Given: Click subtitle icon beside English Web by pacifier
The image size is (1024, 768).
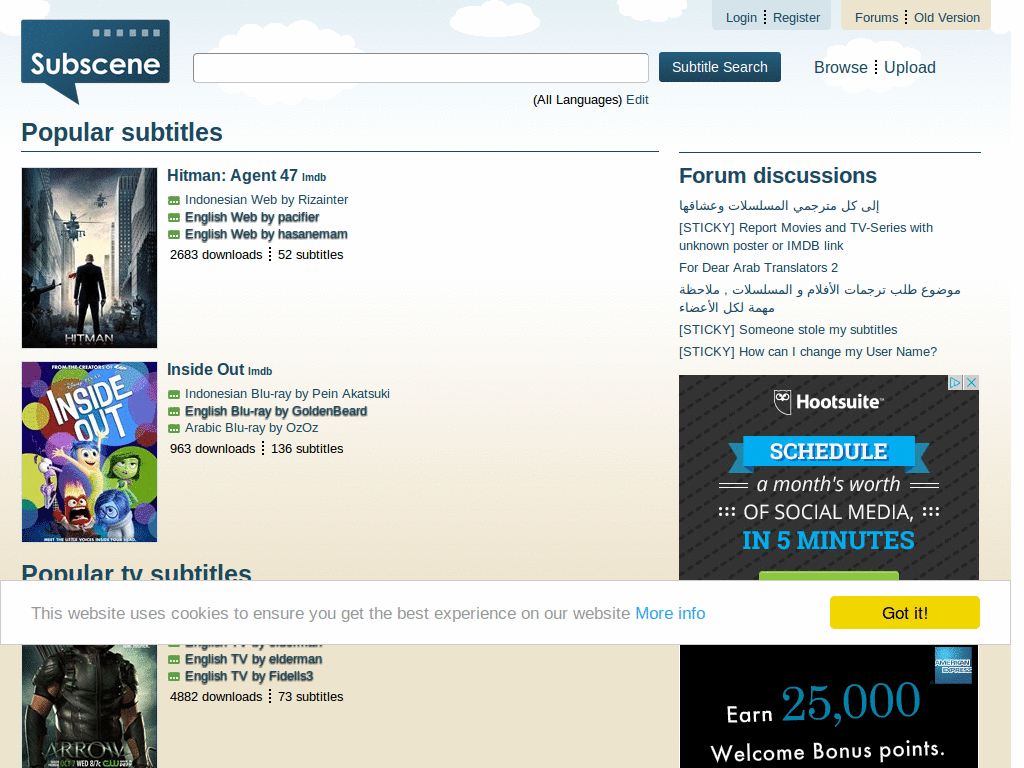Looking at the screenshot, I should [174, 217].
